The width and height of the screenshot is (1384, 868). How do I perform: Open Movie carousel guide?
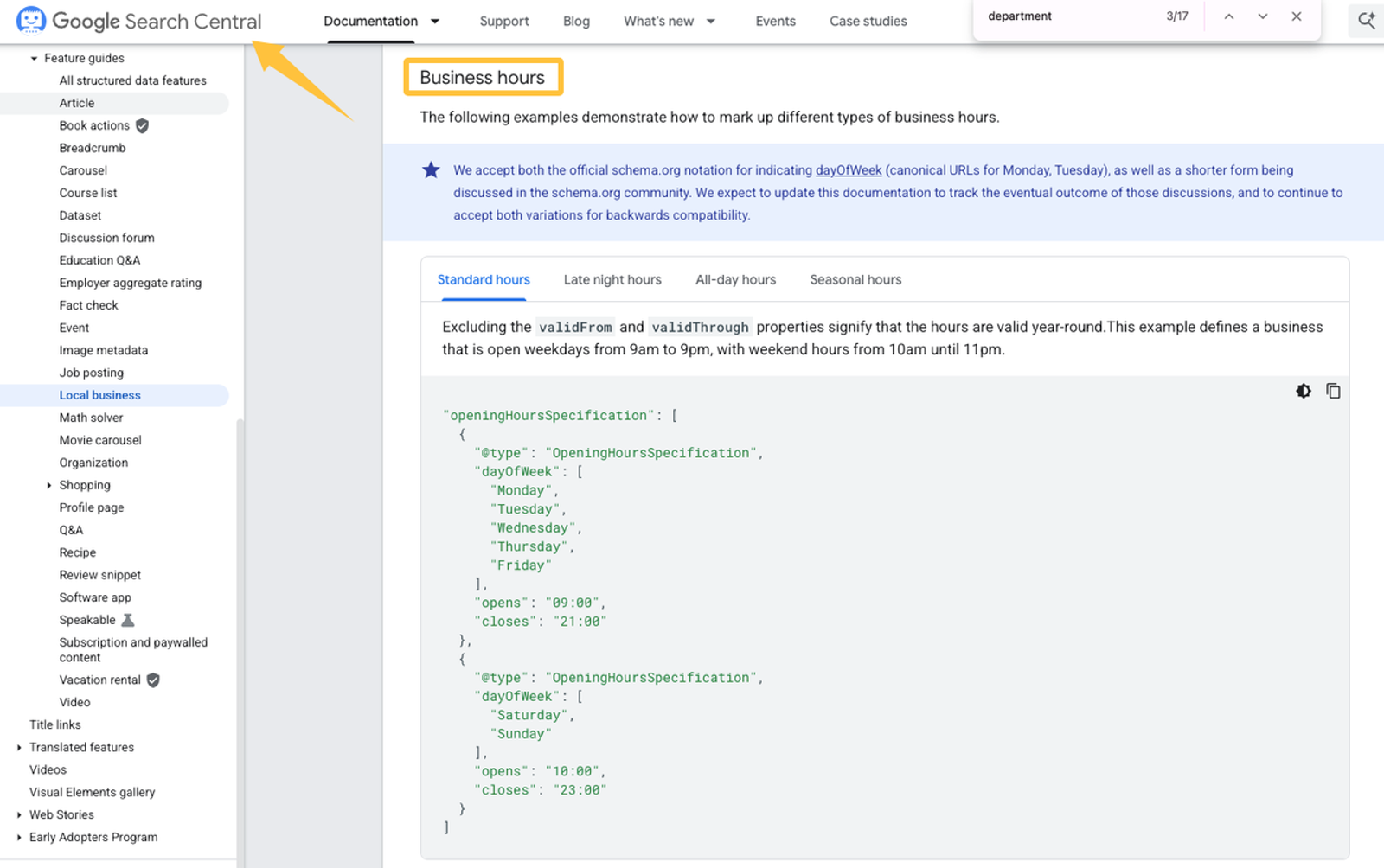[100, 440]
